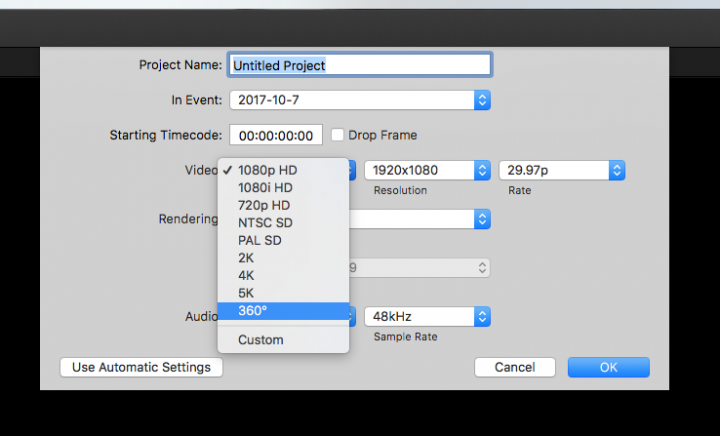Click the Project Name text field
Viewport: 720px width, 436px height.
[x=360, y=65]
